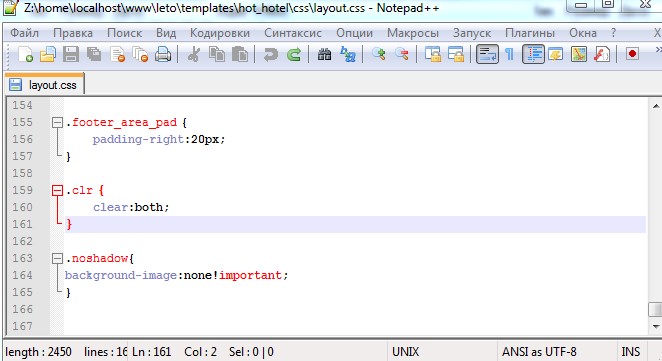Collapse the .noshadow block
This screenshot has height=361, width=662.
coord(57,258)
